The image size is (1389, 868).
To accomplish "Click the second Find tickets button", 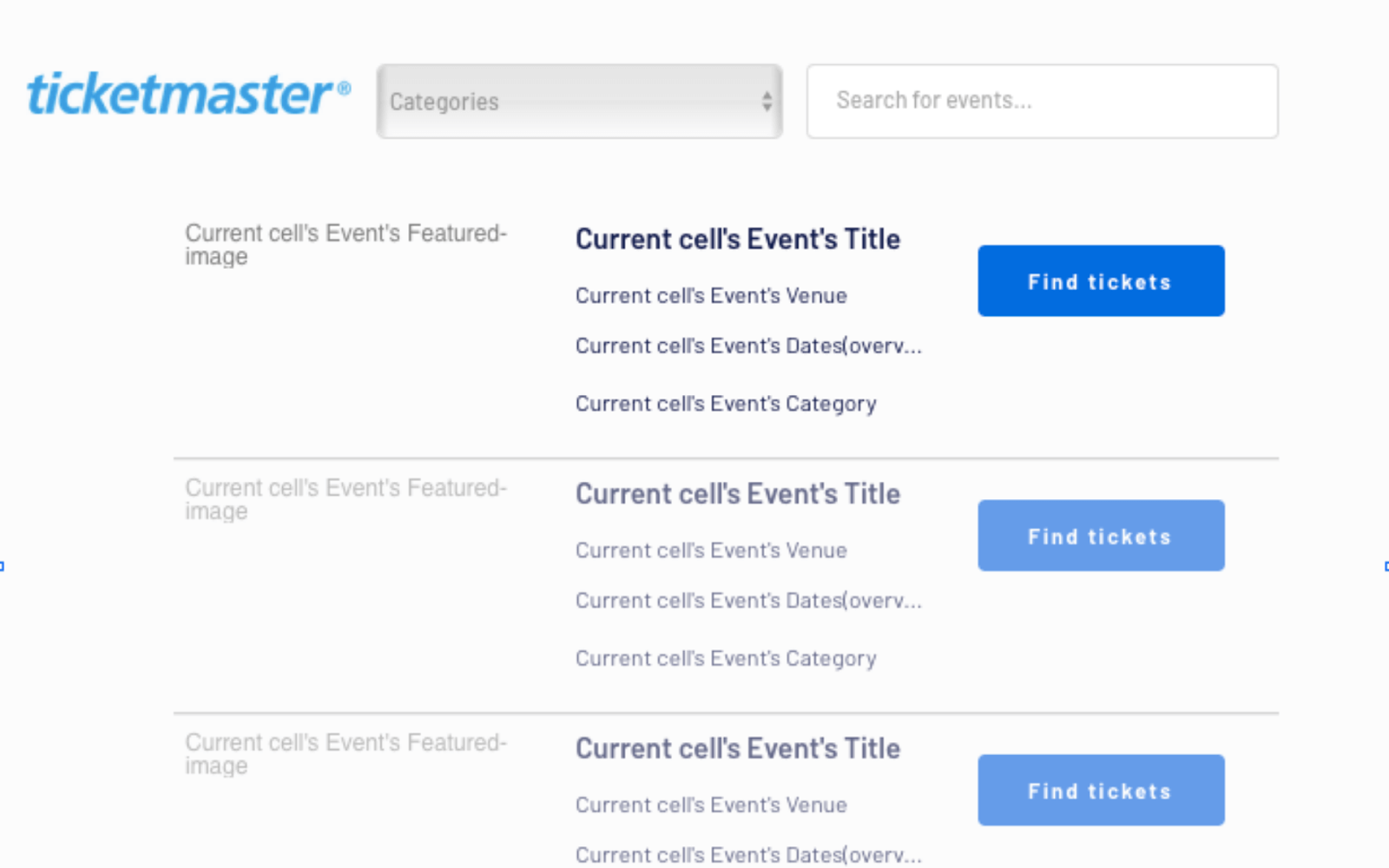I will [x=1100, y=536].
